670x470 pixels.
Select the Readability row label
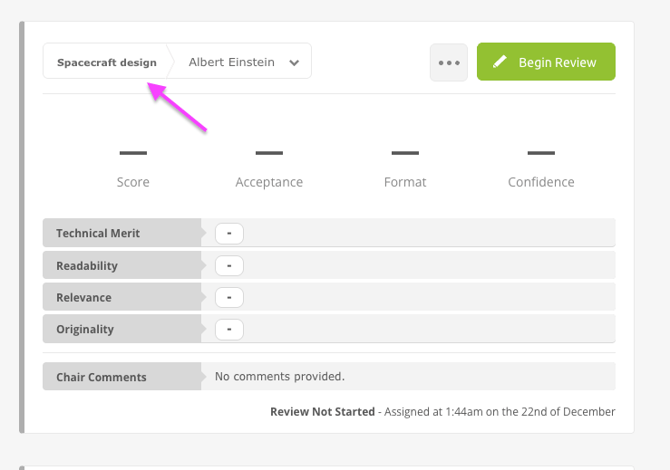[87, 265]
